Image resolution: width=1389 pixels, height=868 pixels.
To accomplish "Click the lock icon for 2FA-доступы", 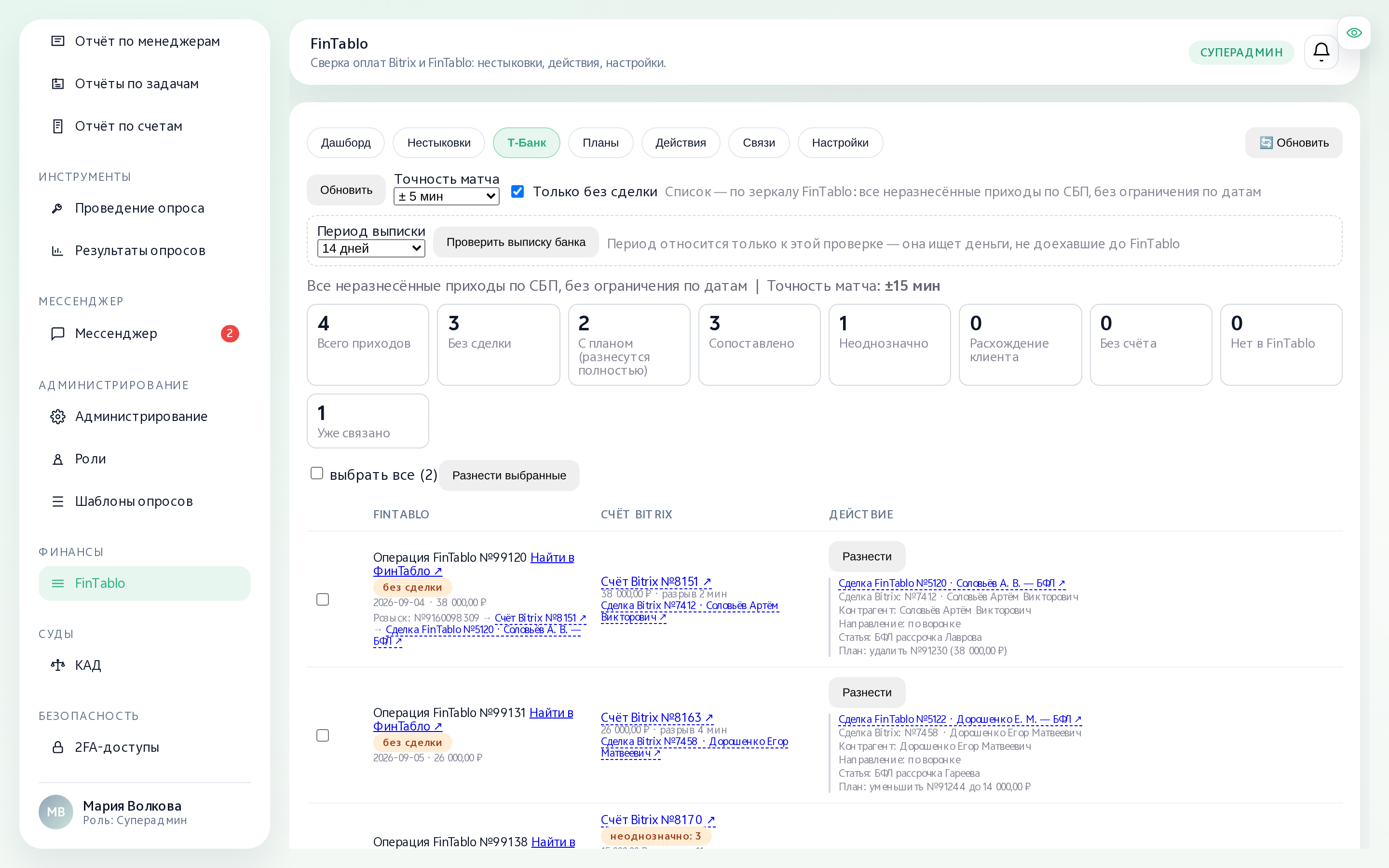I will pos(57,747).
